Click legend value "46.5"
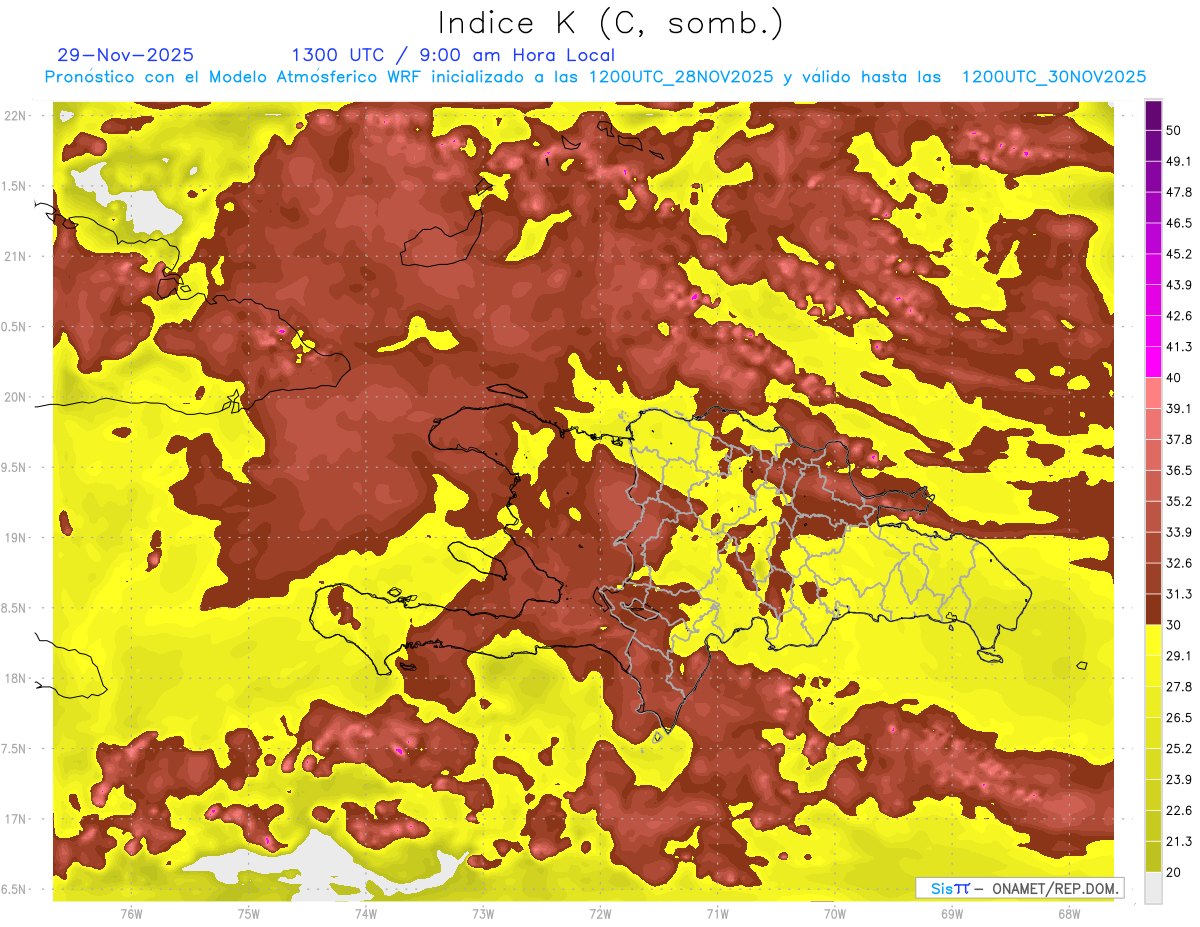 (1178, 223)
